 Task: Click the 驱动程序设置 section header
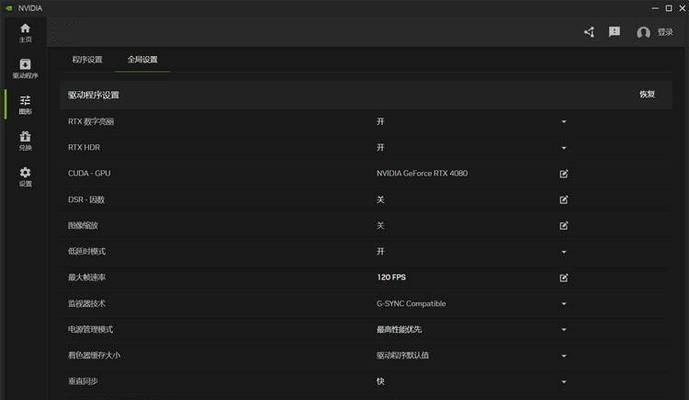coord(93,95)
